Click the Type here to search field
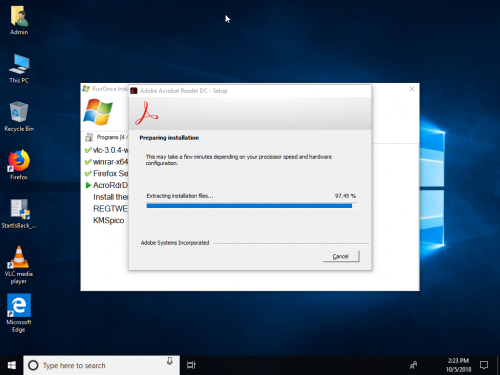 101,365
